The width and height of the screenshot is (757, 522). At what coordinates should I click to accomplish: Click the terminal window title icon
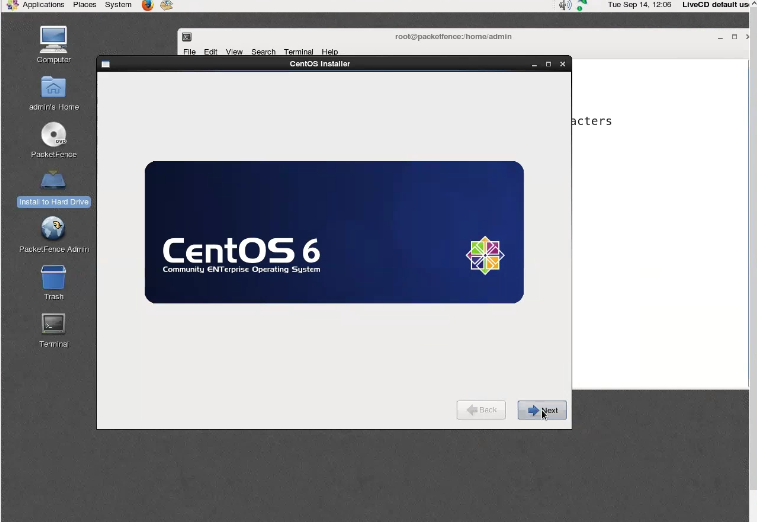[x=187, y=37]
